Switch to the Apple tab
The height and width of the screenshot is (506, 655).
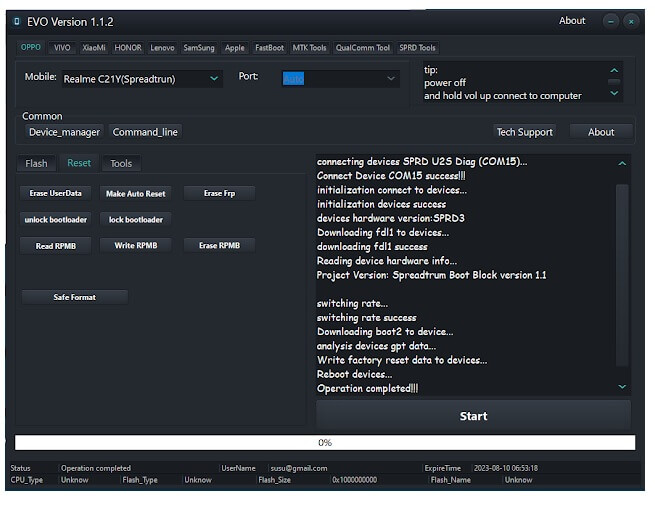coord(234,48)
